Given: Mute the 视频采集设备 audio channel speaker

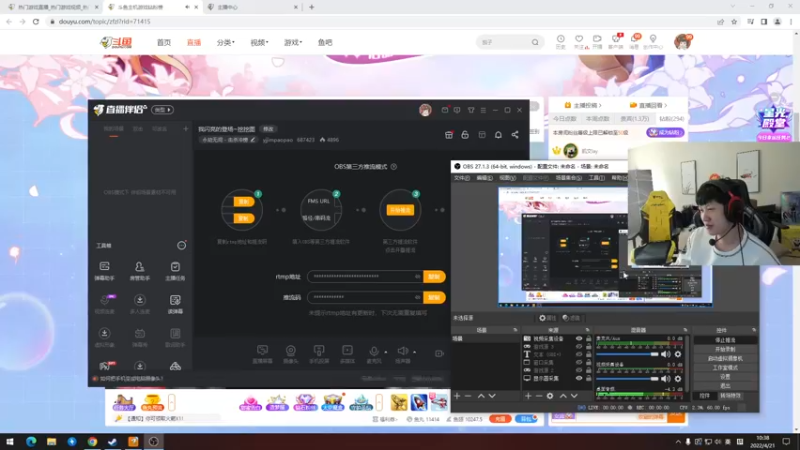Looking at the screenshot, I should click(665, 379).
